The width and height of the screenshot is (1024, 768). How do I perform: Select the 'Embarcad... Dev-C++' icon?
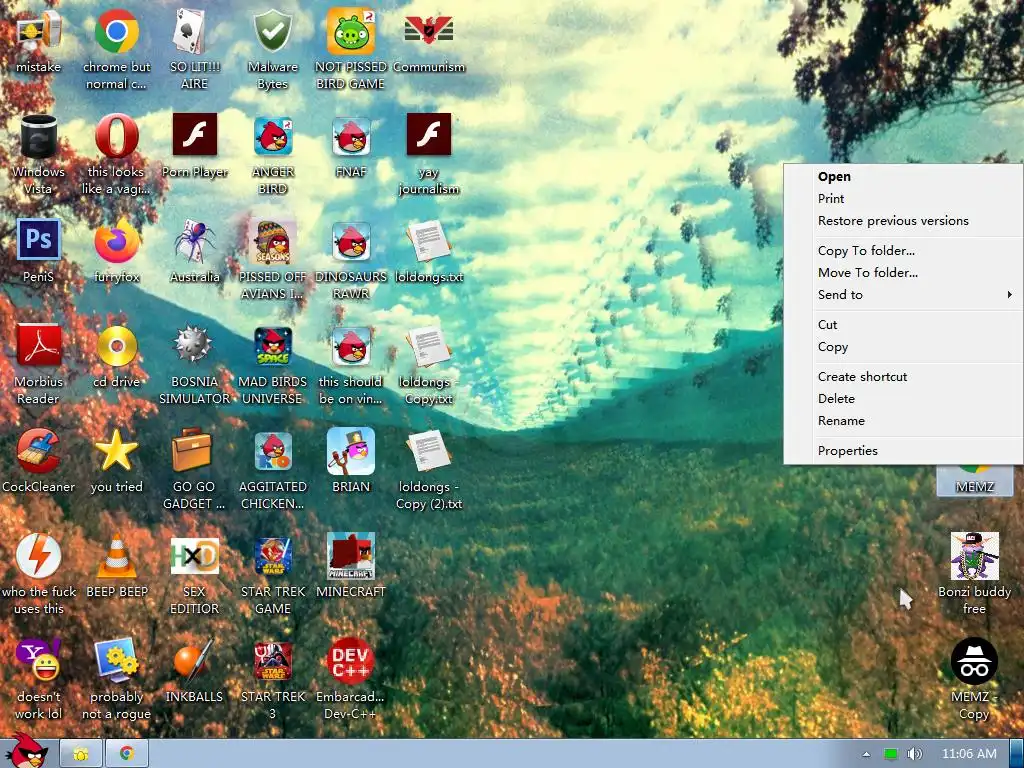coord(351,679)
